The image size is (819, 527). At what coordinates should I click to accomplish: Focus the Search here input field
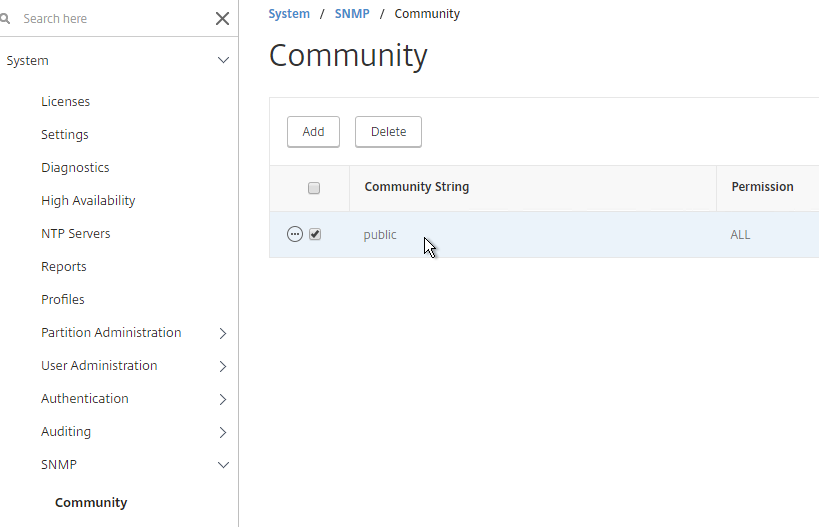(x=115, y=19)
